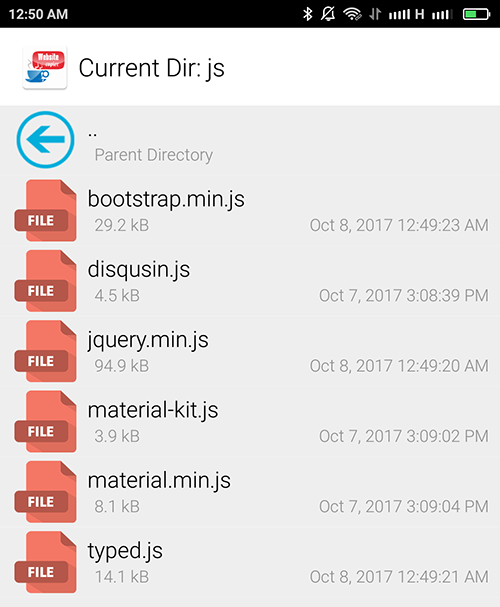Tap the file icon beside jquery.min.js
Screen dimensions: 500x607
(x=45, y=351)
